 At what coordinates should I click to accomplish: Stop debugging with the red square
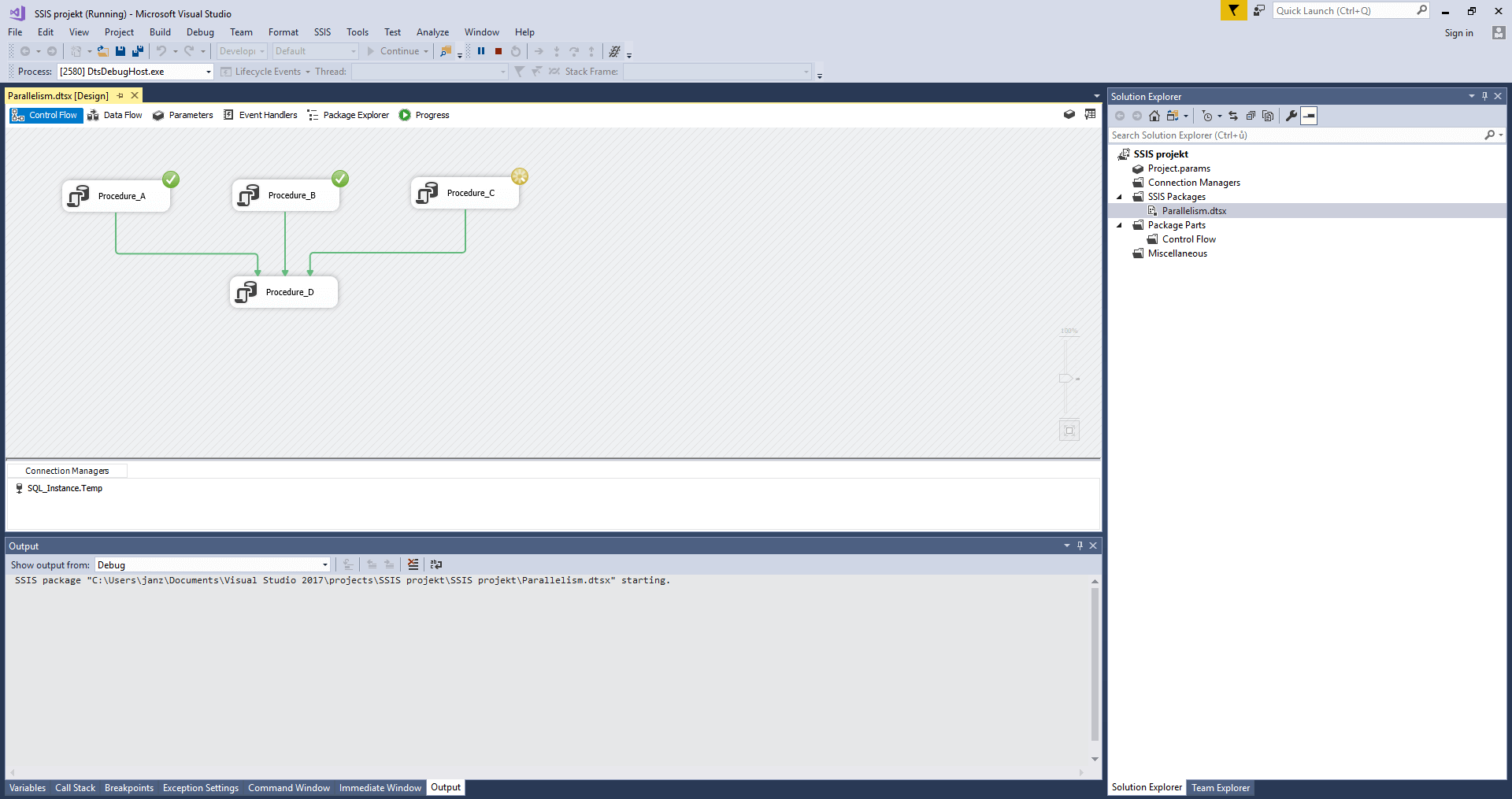pyautogui.click(x=498, y=51)
